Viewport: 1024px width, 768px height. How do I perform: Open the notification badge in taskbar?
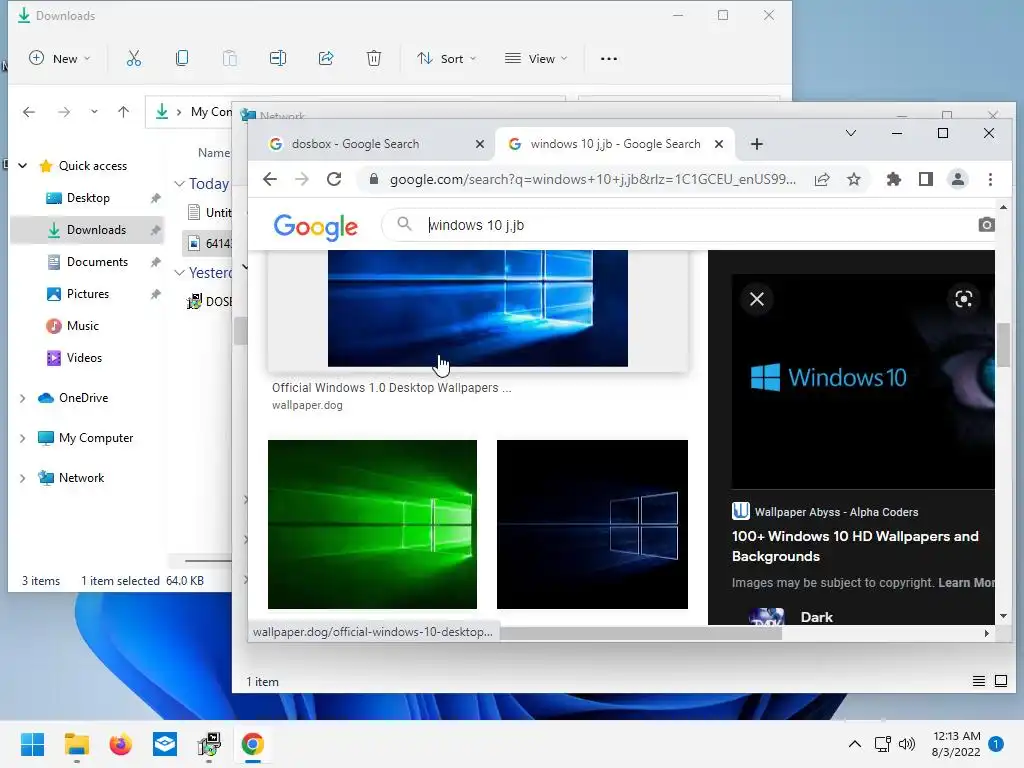tap(996, 744)
